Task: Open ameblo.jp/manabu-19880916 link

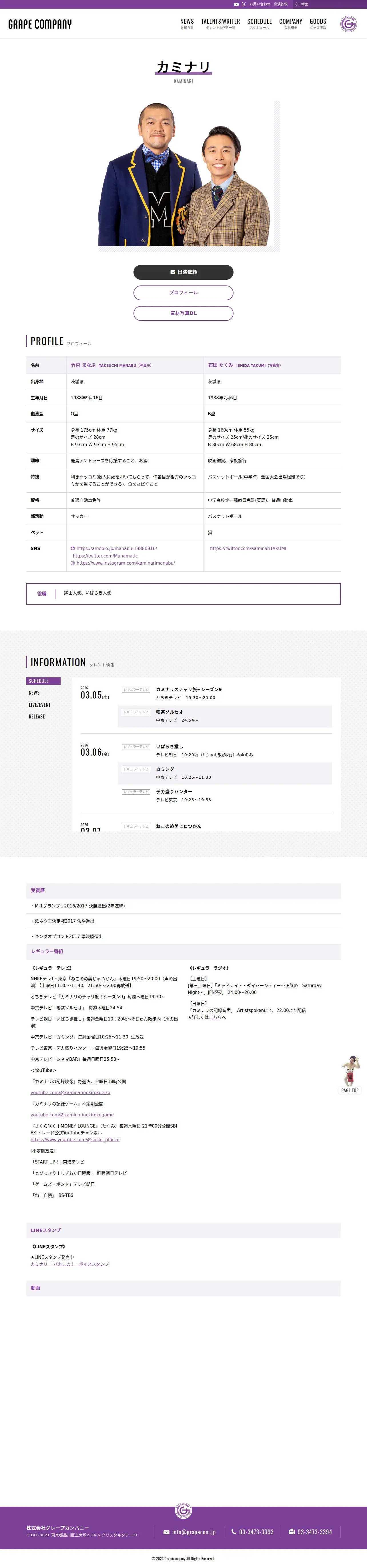Action: click(x=116, y=548)
